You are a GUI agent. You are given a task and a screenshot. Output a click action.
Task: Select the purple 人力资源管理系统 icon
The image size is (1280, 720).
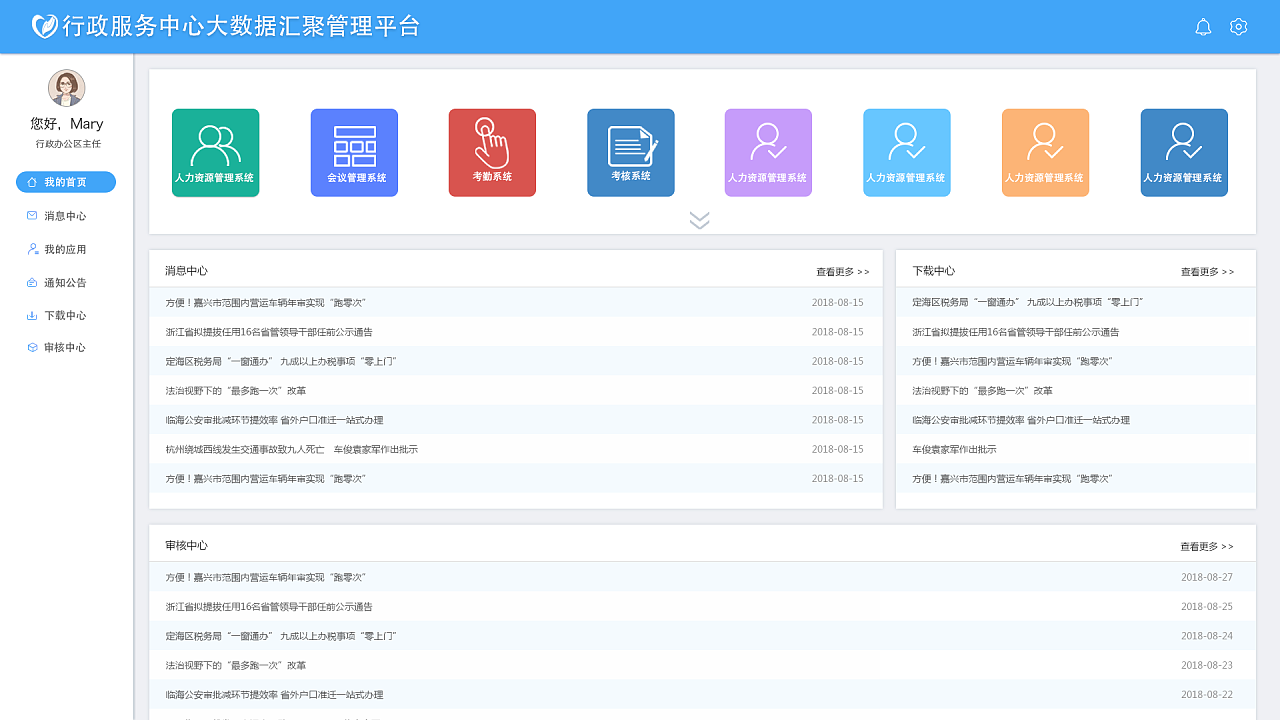coord(768,152)
